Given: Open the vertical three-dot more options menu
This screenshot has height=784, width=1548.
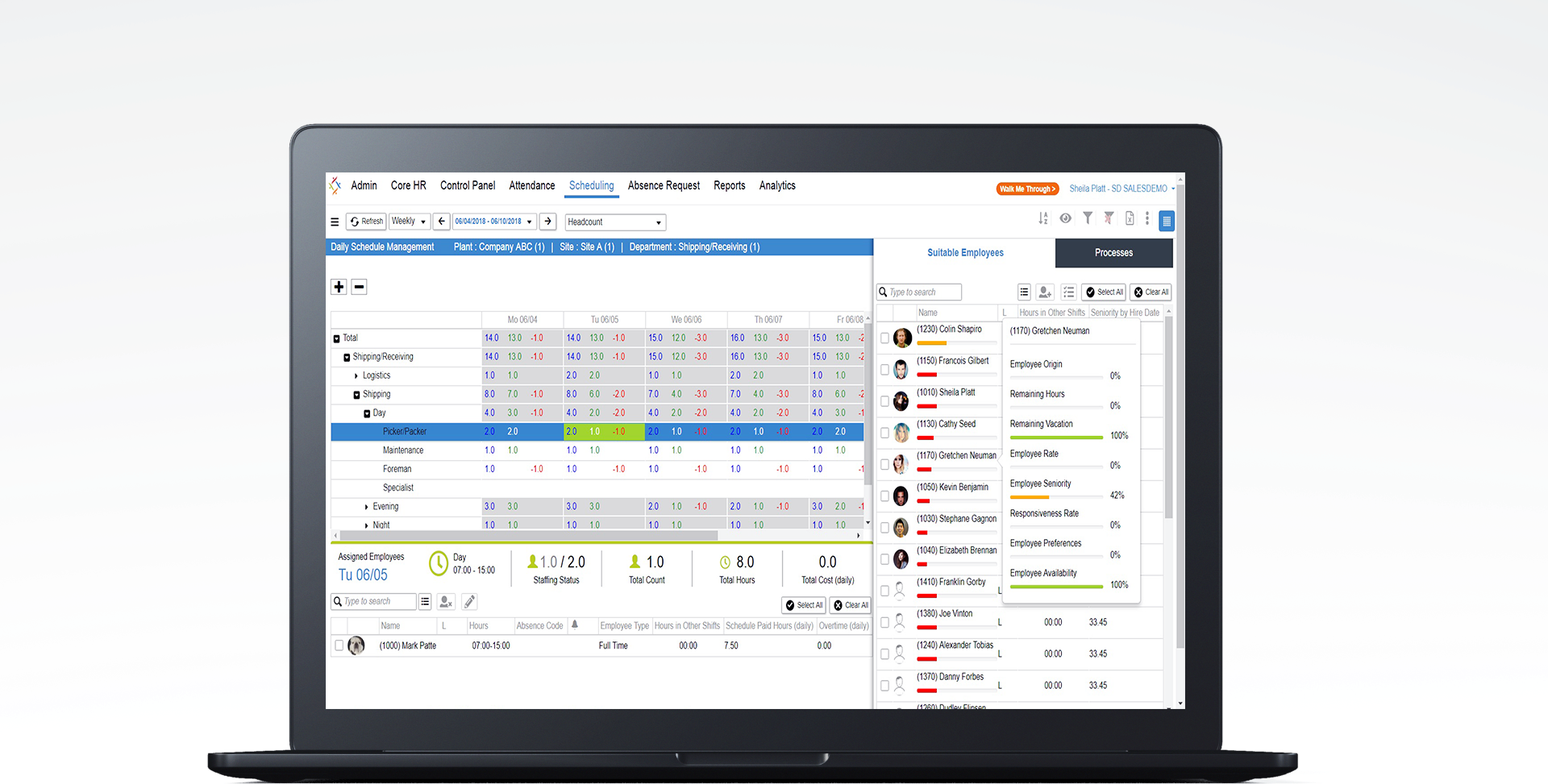Looking at the screenshot, I should [1147, 218].
